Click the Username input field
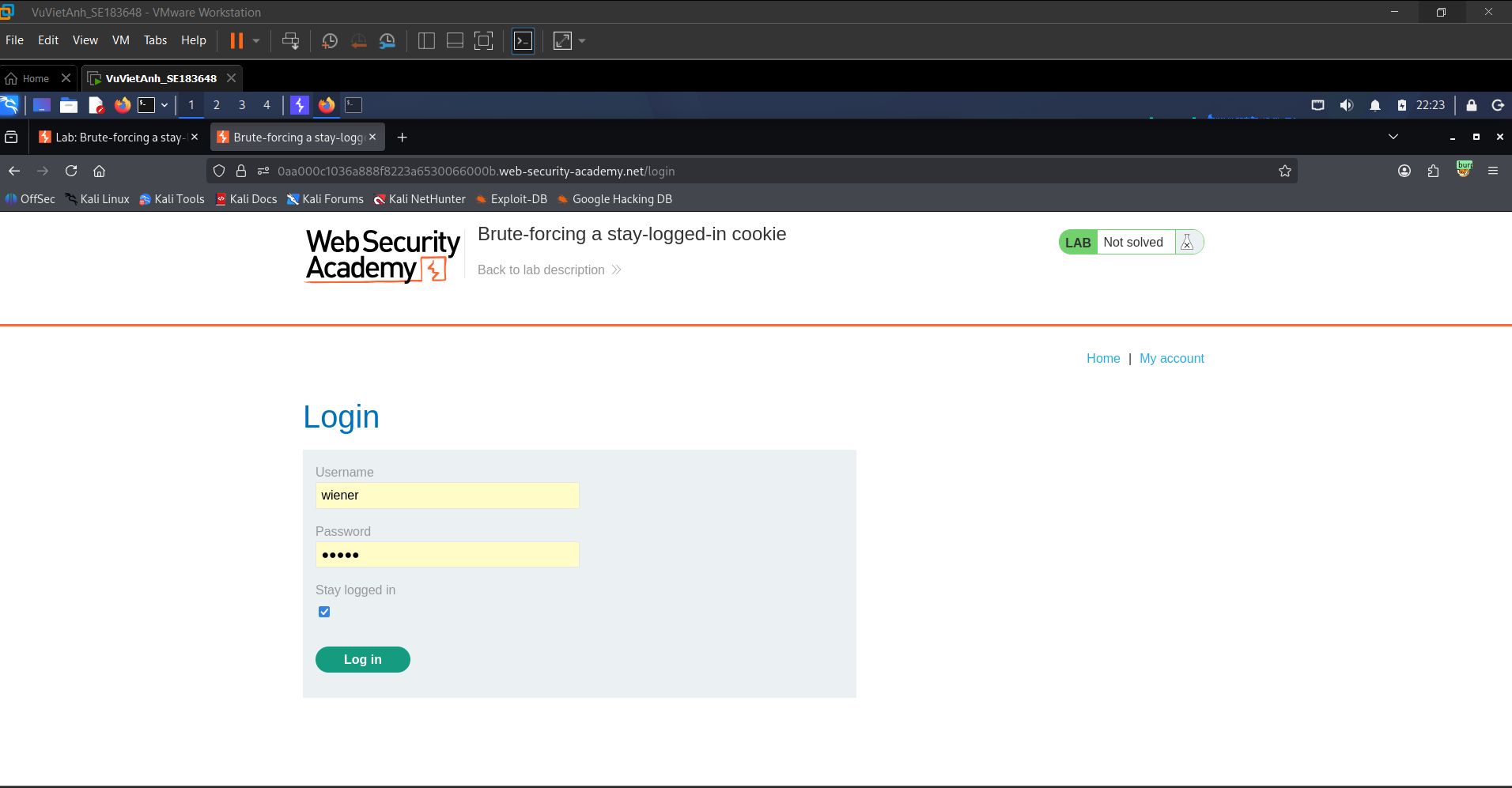1512x788 pixels. [x=448, y=496]
